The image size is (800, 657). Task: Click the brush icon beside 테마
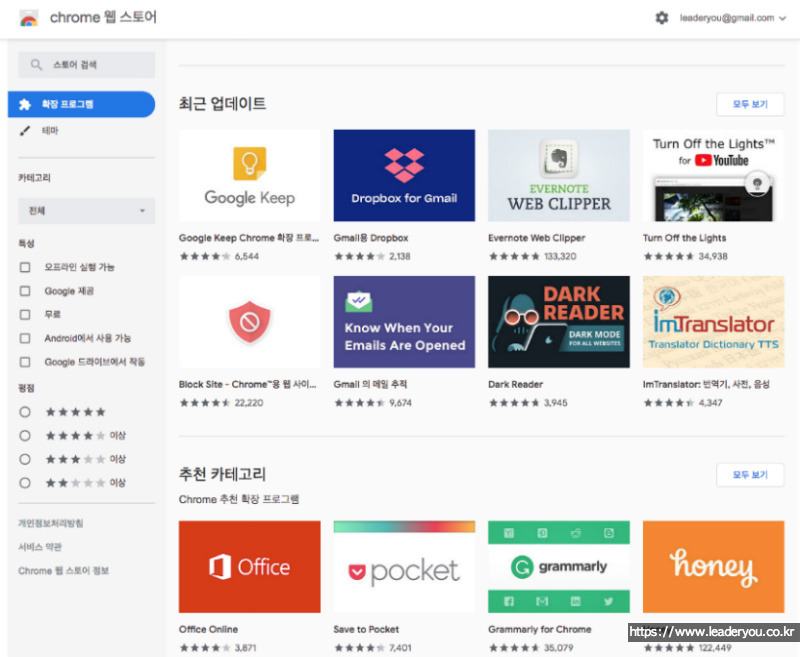[x=24, y=131]
